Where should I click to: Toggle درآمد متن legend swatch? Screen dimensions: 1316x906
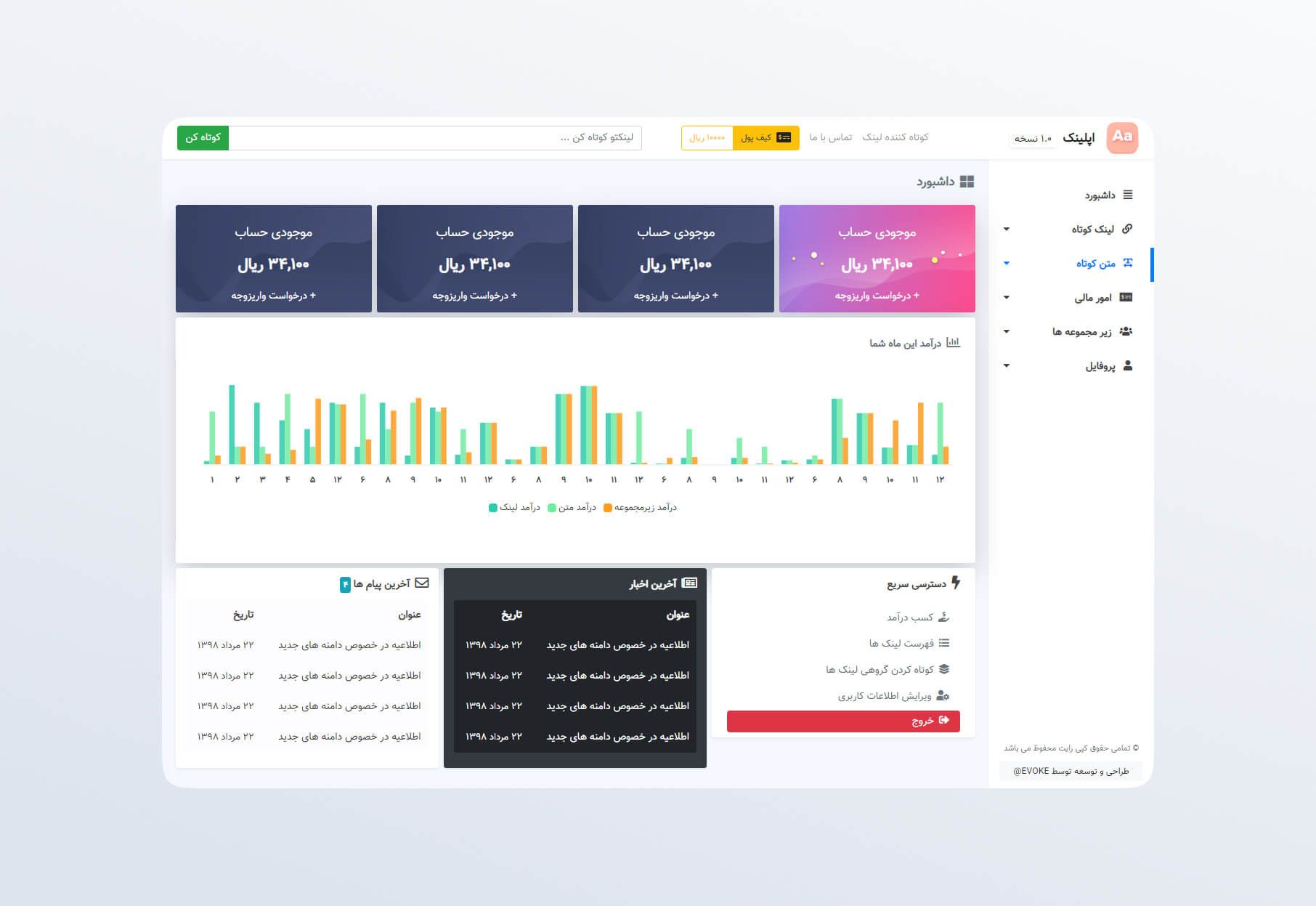552,508
